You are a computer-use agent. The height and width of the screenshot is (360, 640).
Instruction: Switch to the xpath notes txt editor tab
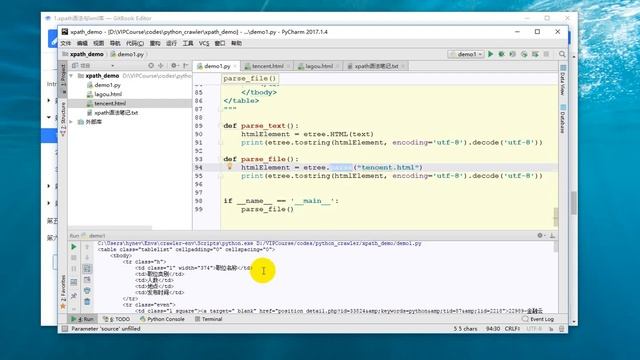(x=376, y=66)
